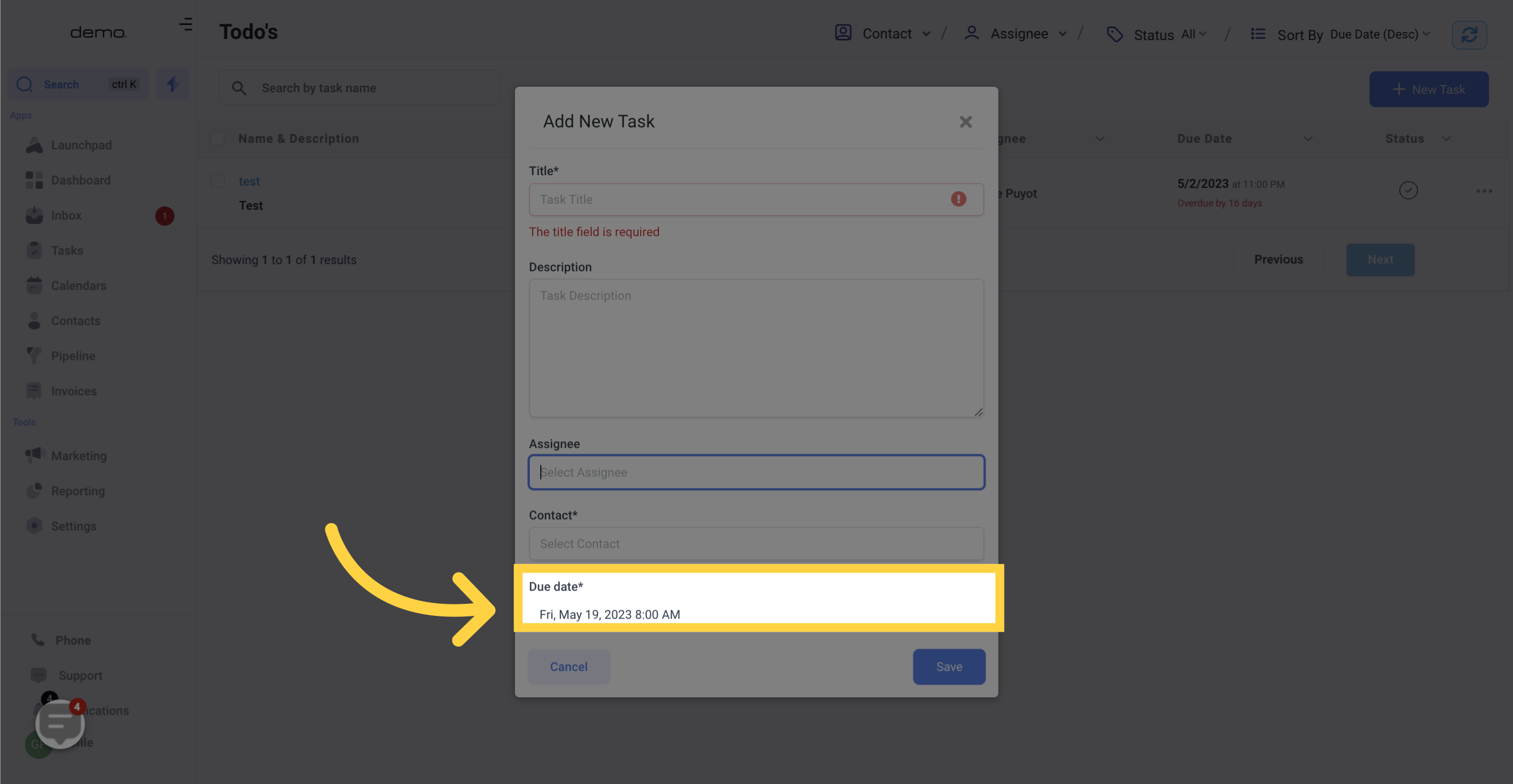Mark the test task complete with the check circle
Screen dimensions: 1513x784
coord(1409,190)
